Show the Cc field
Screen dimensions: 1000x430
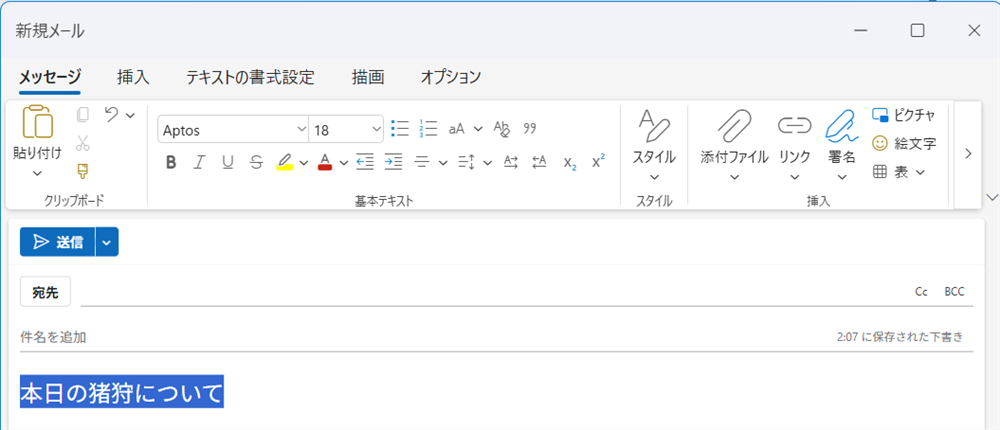click(x=921, y=292)
